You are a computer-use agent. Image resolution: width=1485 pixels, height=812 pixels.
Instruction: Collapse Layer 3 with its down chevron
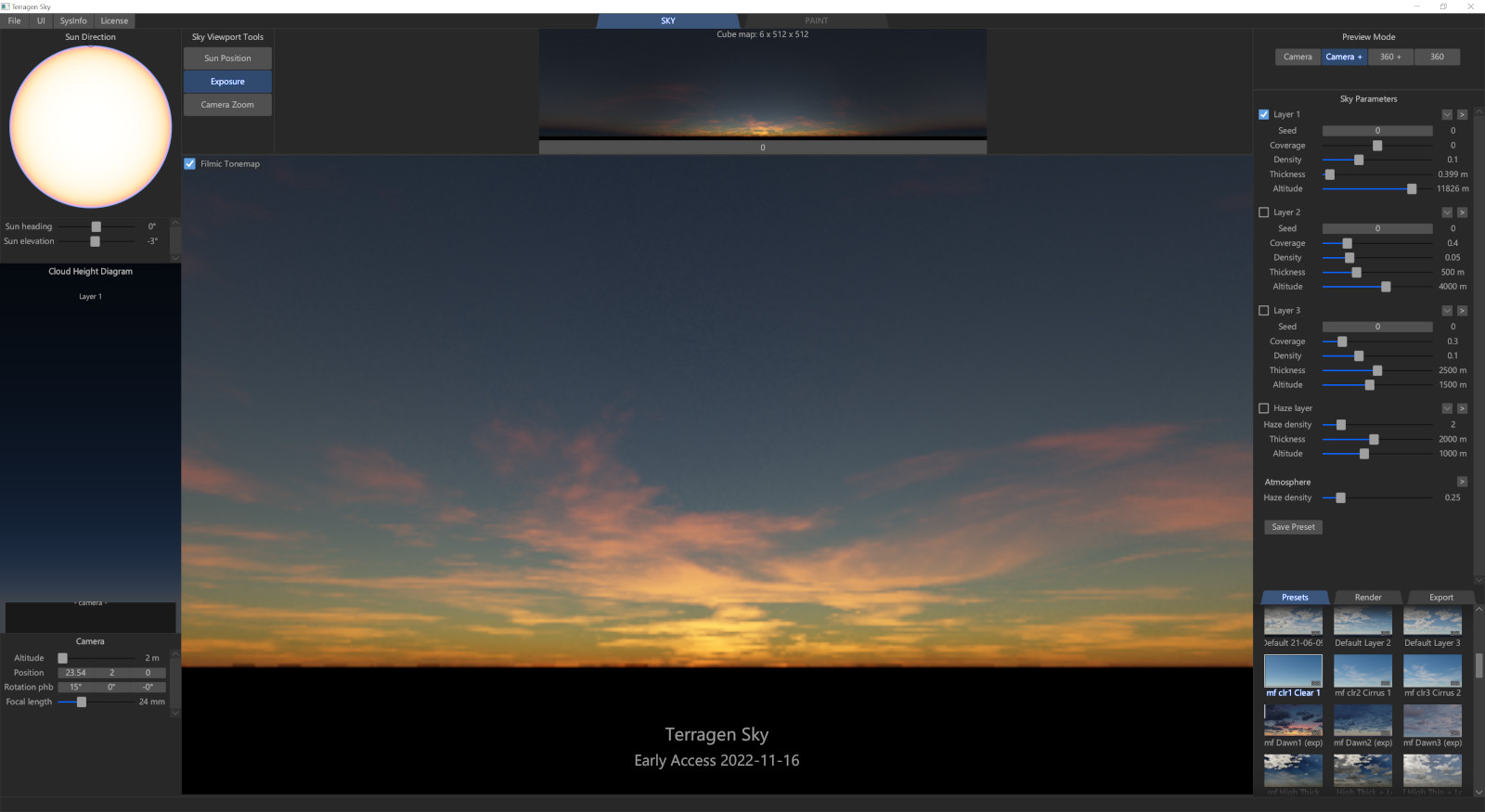pos(1447,311)
